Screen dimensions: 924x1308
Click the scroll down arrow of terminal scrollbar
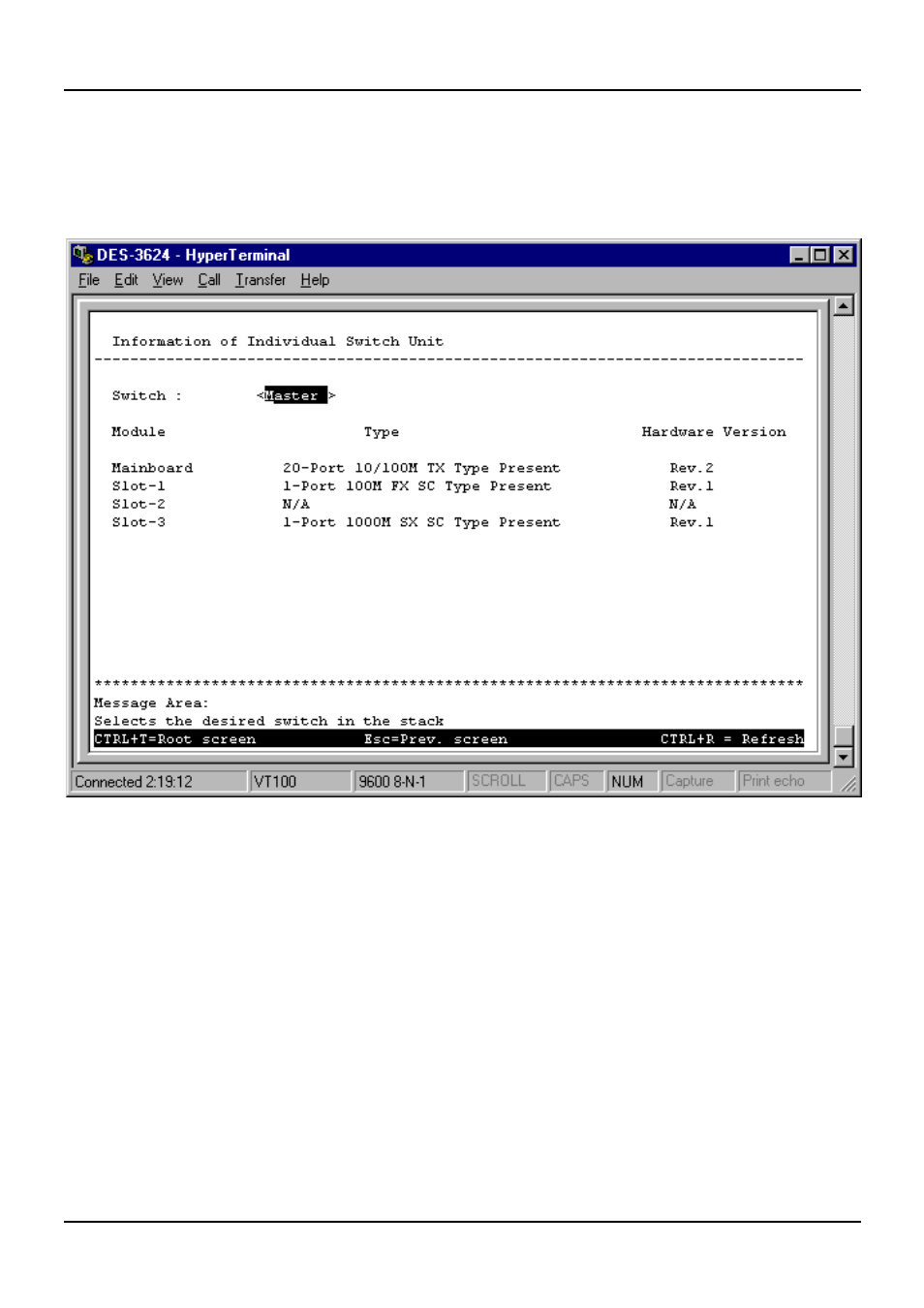844,758
